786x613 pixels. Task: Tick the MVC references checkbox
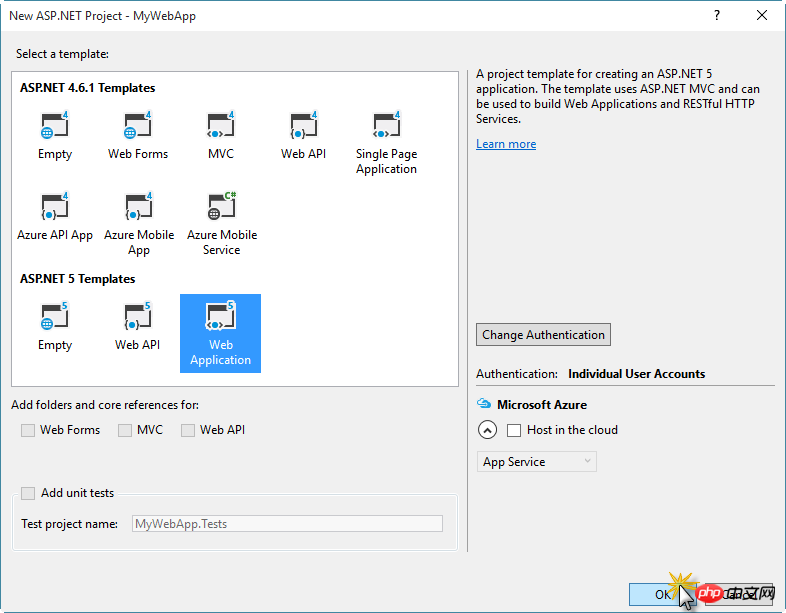(x=125, y=430)
